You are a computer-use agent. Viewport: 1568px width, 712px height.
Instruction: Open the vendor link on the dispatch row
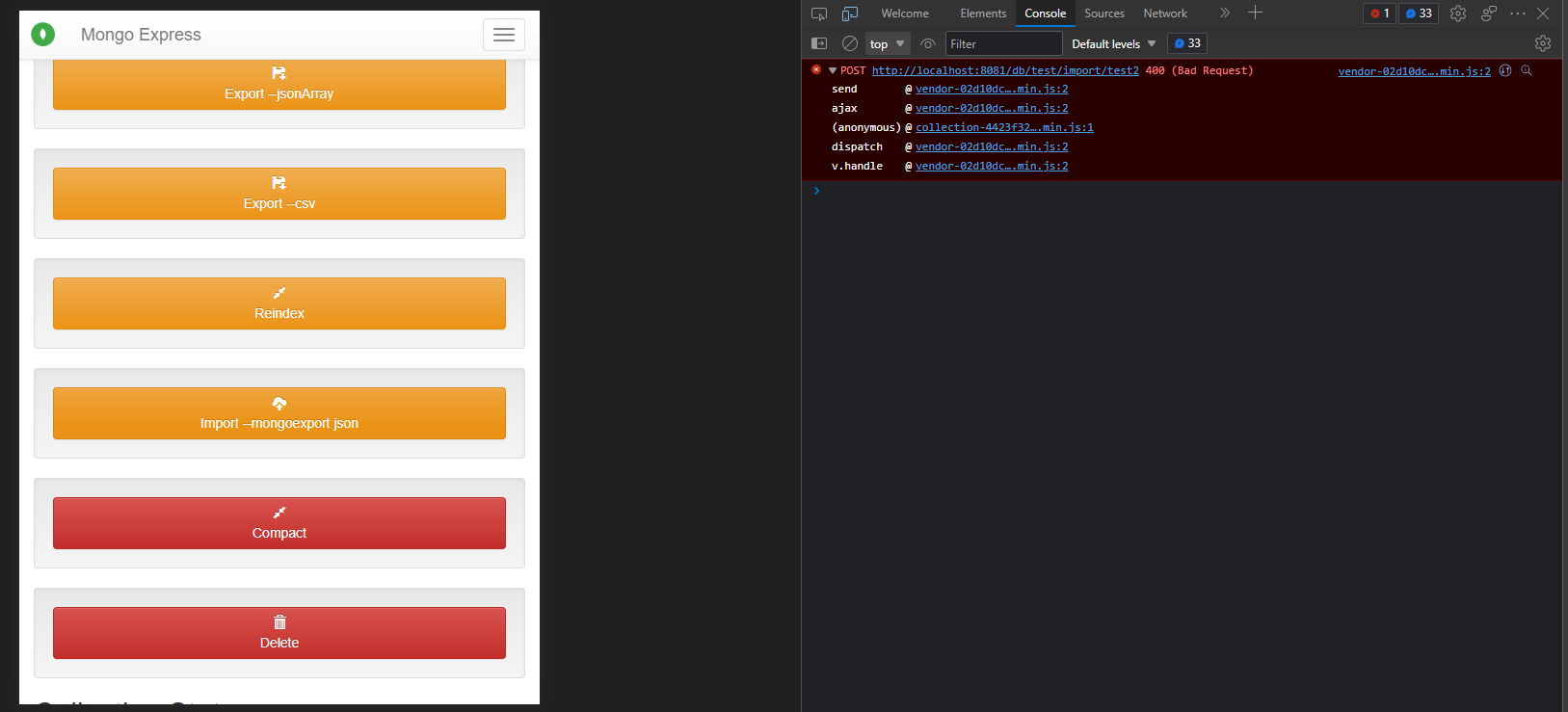pos(992,146)
